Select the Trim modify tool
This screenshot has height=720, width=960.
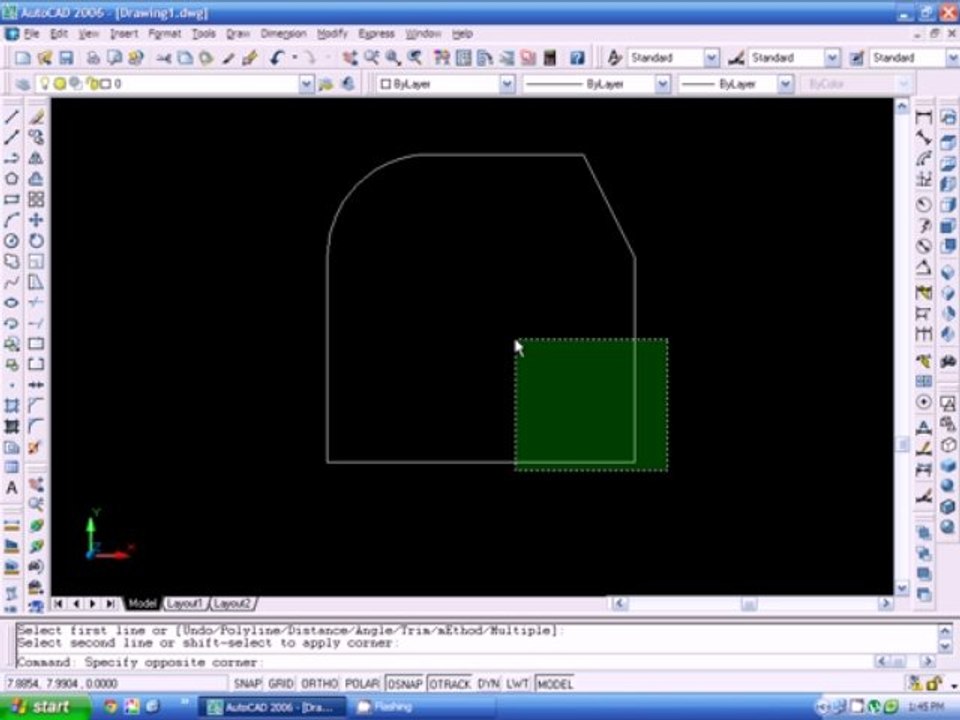pyautogui.click(x=36, y=303)
